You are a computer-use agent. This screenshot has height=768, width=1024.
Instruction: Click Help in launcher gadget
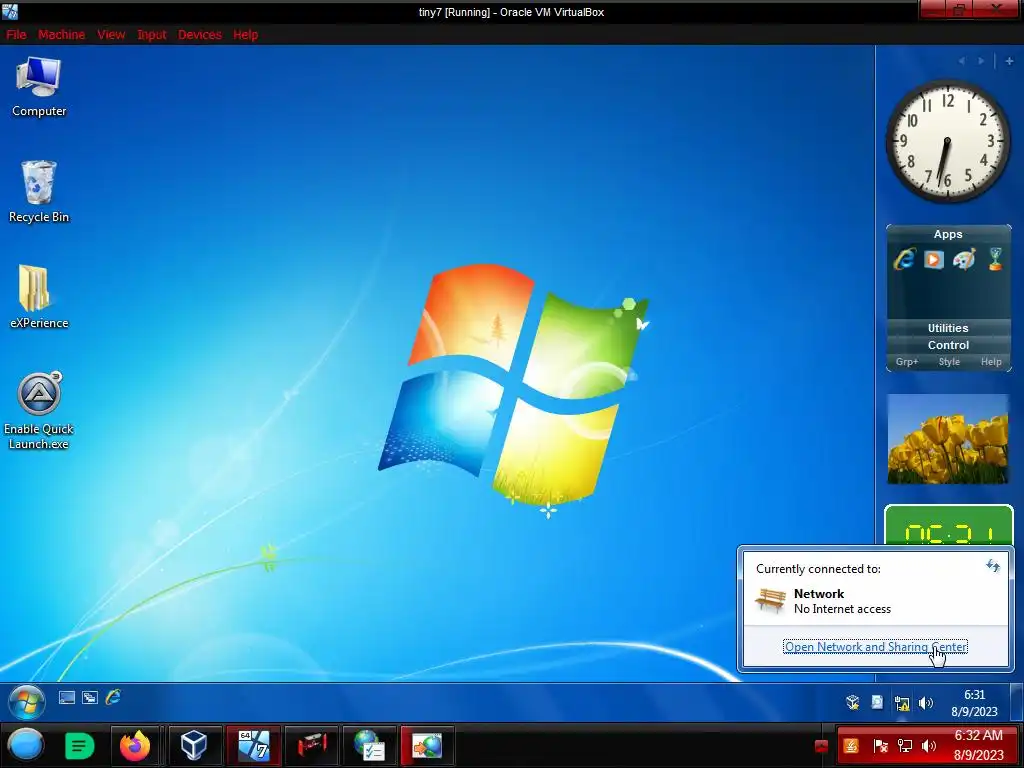tap(991, 362)
